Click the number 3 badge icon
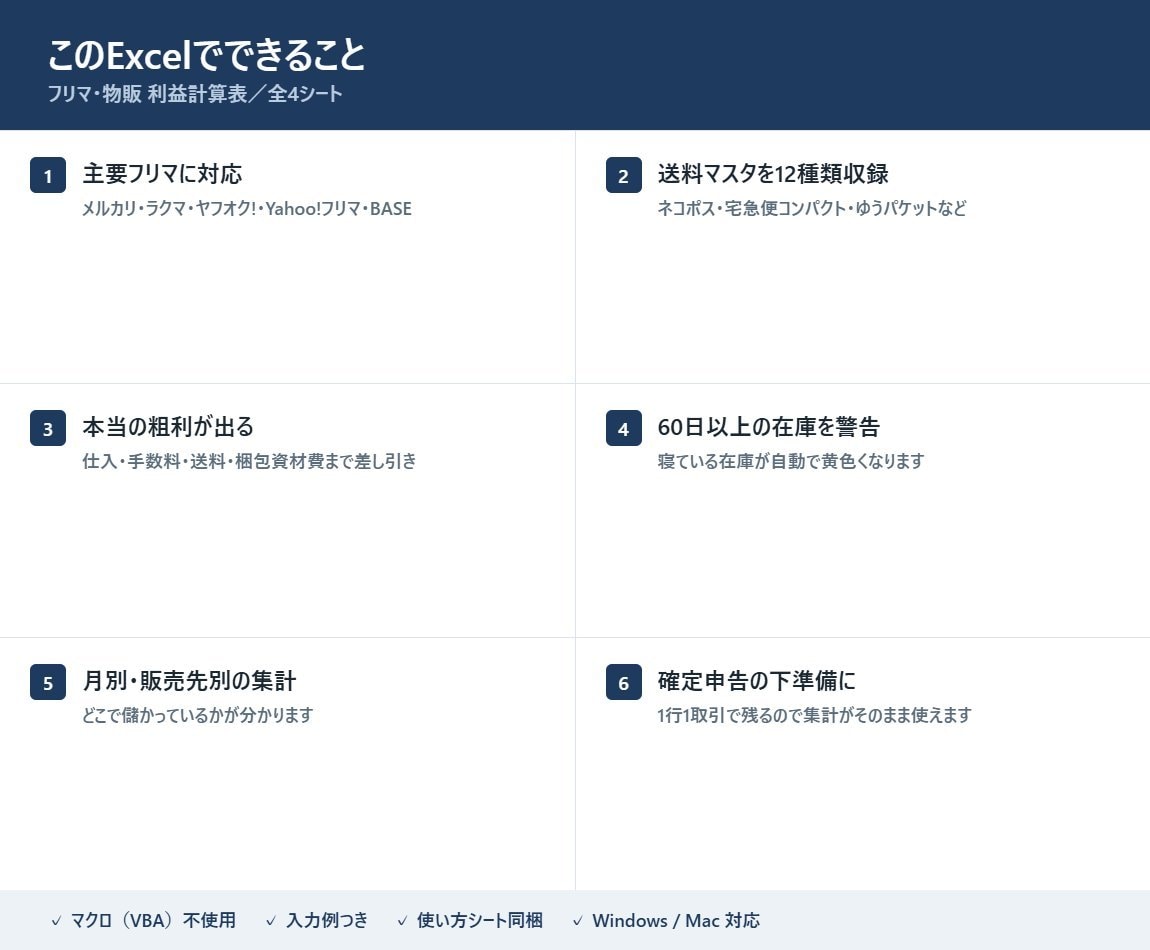The width and height of the screenshot is (1150, 950). click(48, 428)
